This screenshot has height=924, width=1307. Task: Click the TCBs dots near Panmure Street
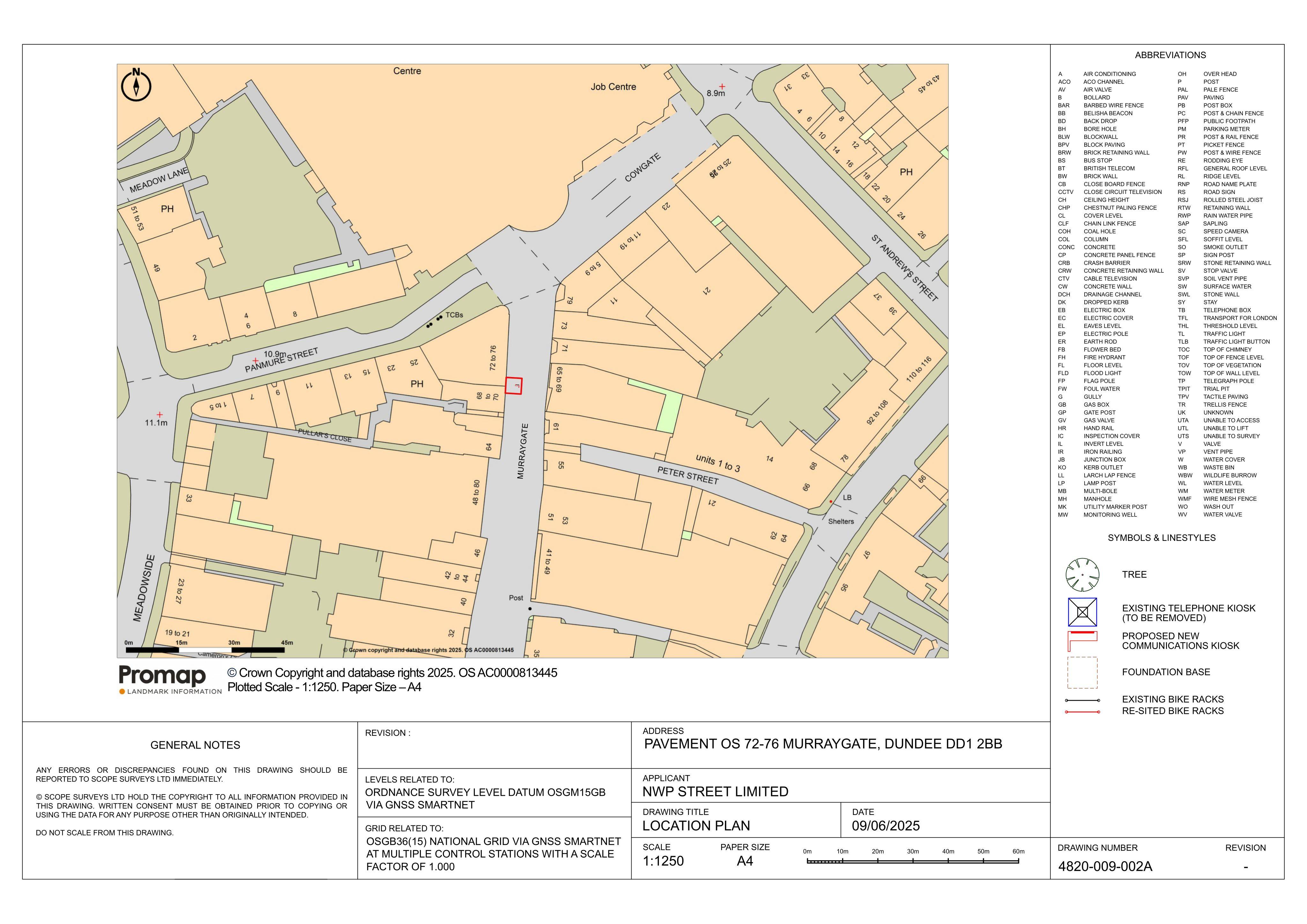434,322
